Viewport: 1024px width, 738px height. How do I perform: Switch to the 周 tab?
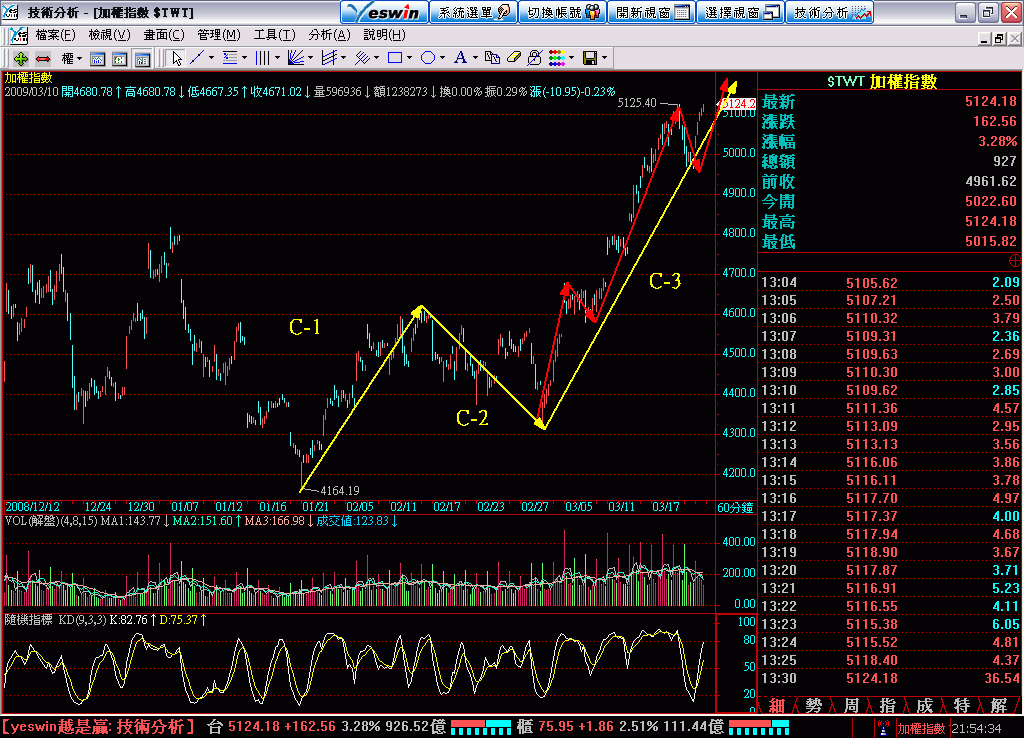pos(851,705)
